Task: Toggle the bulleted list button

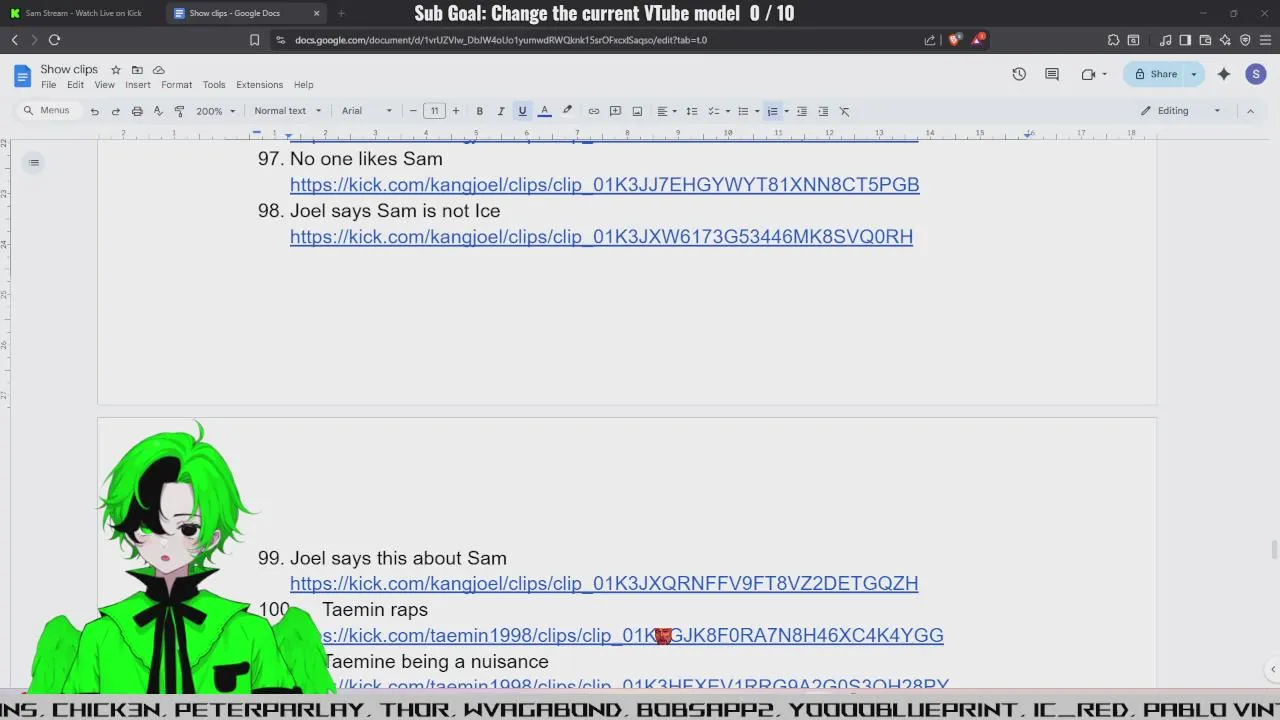Action: (x=743, y=111)
